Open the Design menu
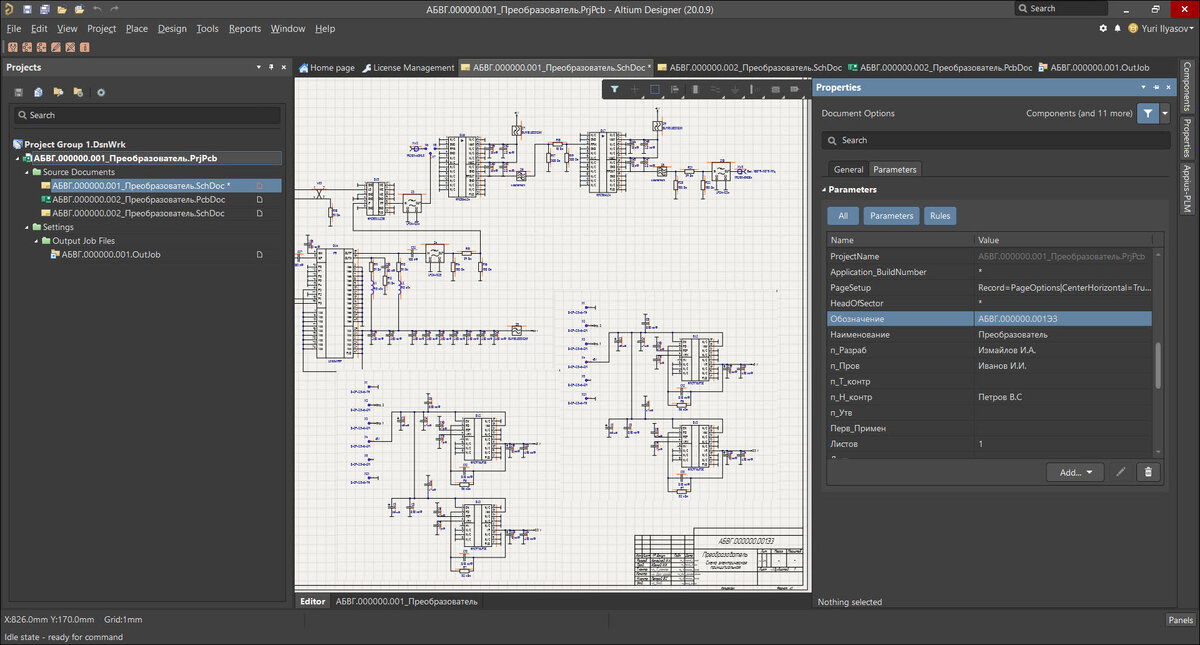The height and width of the screenshot is (645, 1200). [172, 28]
